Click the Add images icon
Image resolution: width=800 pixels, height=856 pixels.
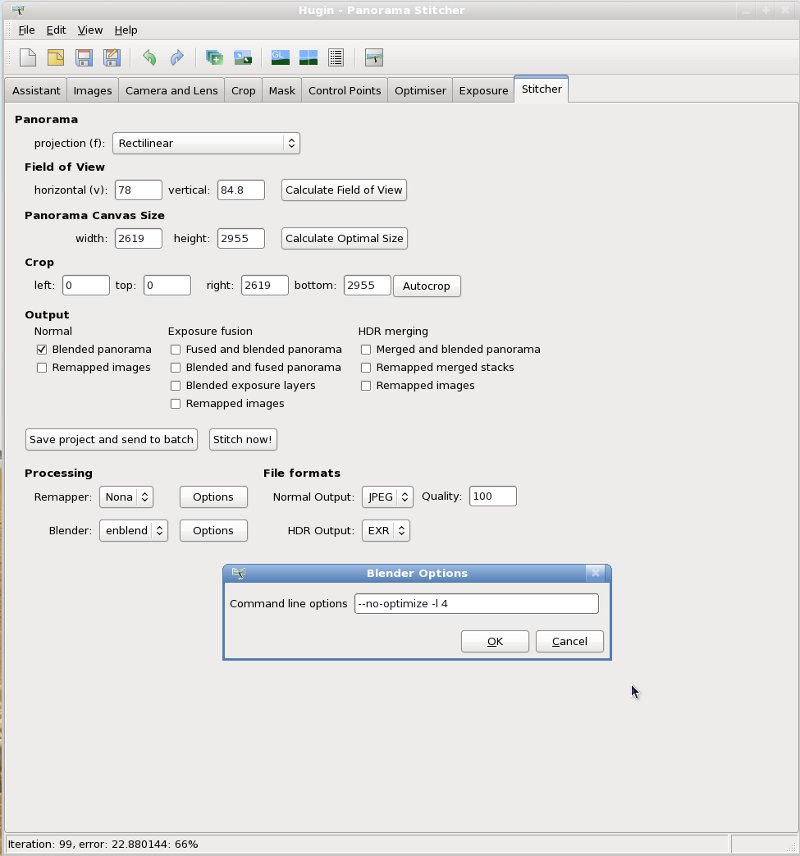214,57
